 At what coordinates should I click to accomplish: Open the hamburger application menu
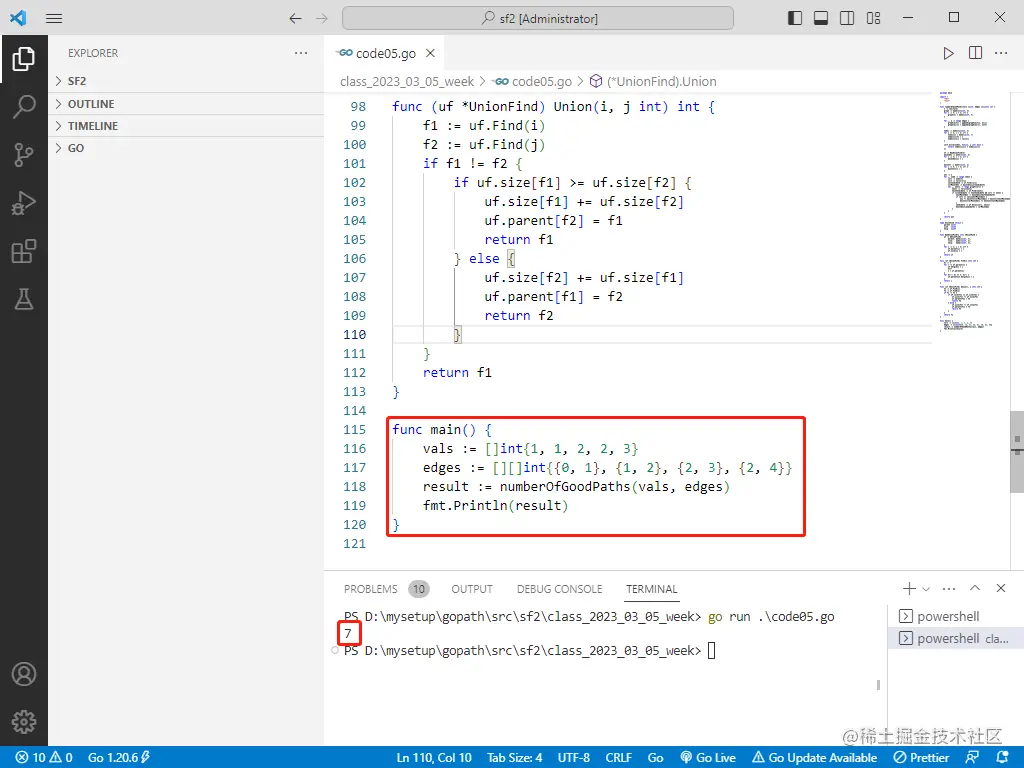click(x=54, y=18)
